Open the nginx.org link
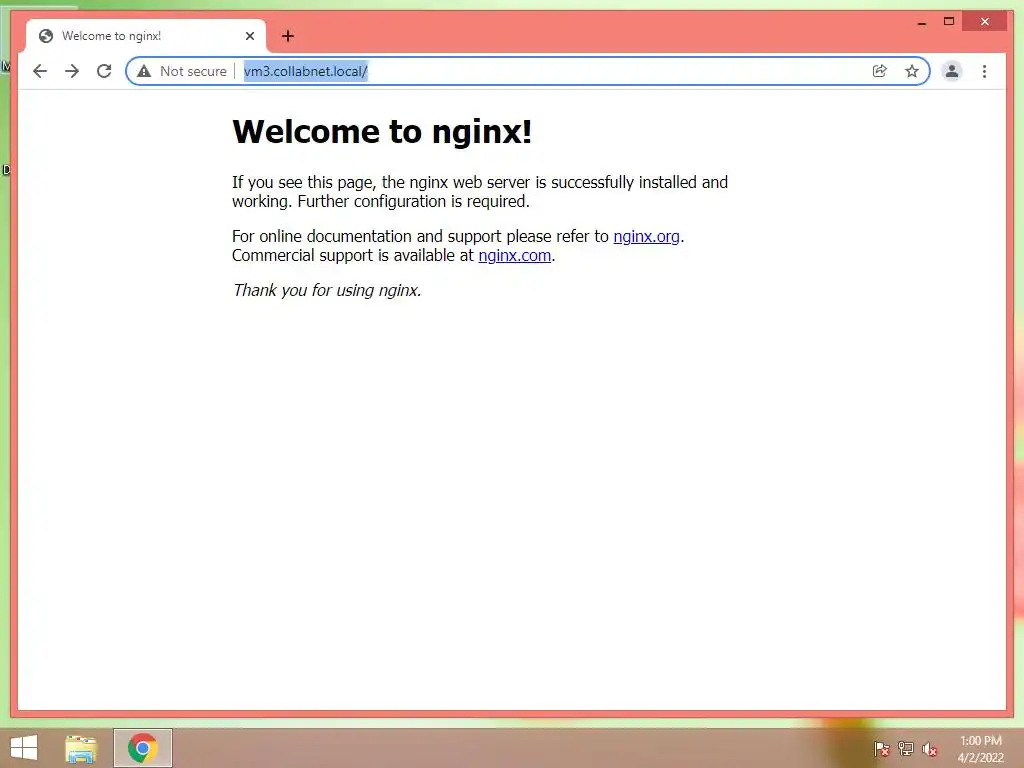Image resolution: width=1024 pixels, height=768 pixels. point(647,236)
